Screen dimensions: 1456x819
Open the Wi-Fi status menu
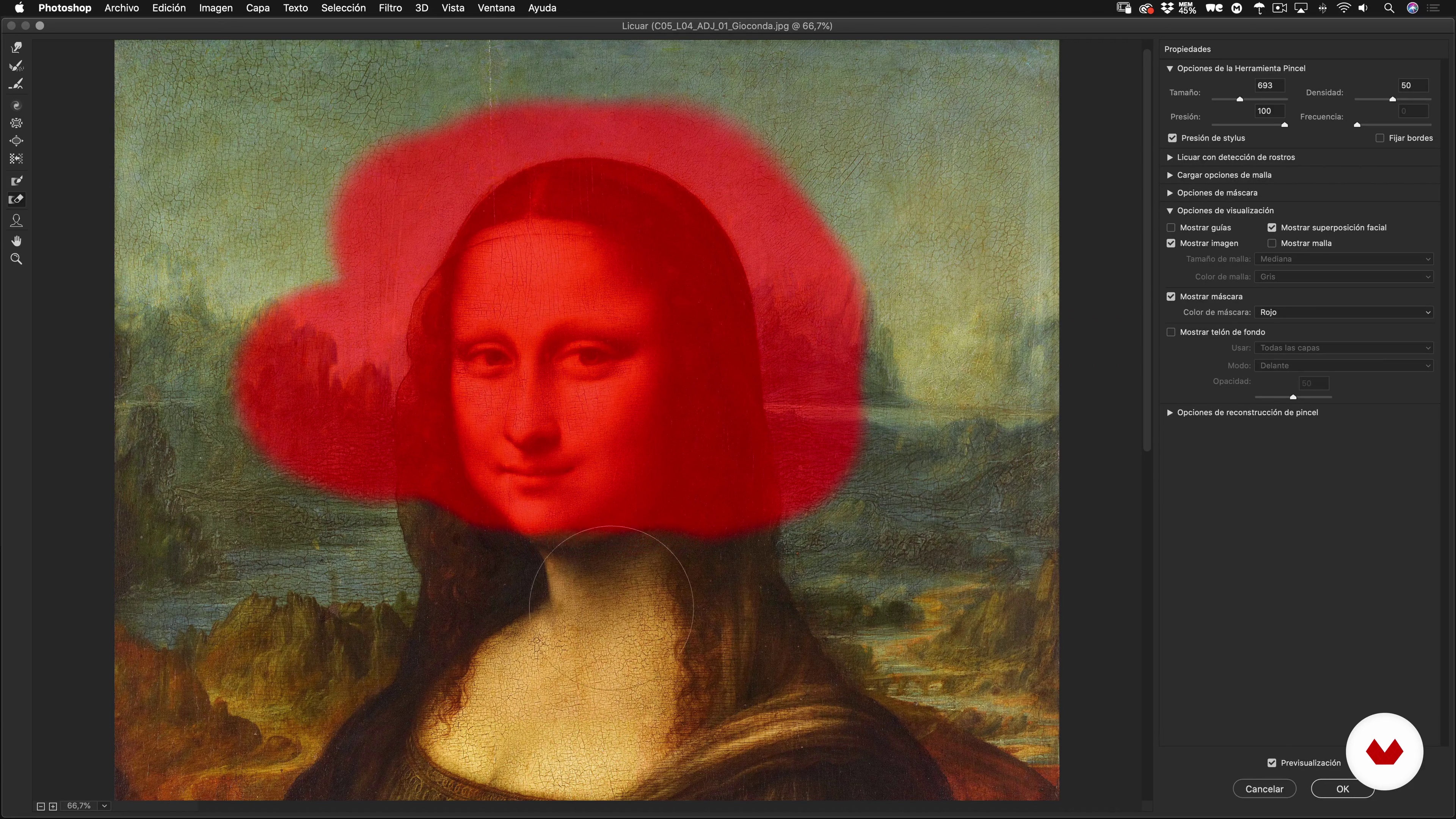pyautogui.click(x=1344, y=8)
